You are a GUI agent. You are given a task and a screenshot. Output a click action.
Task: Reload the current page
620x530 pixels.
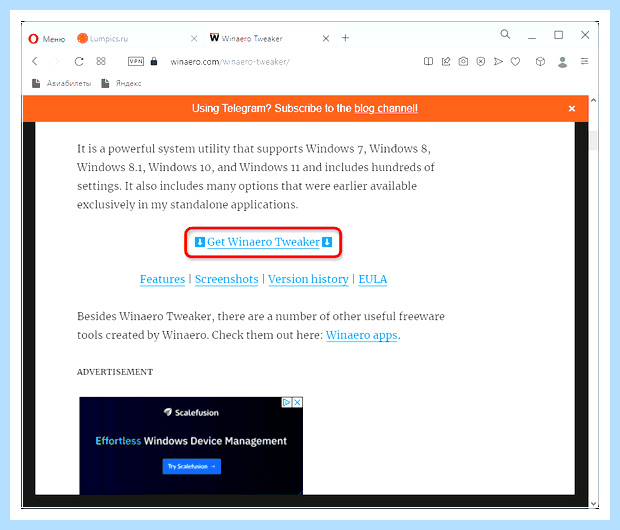tap(79, 61)
